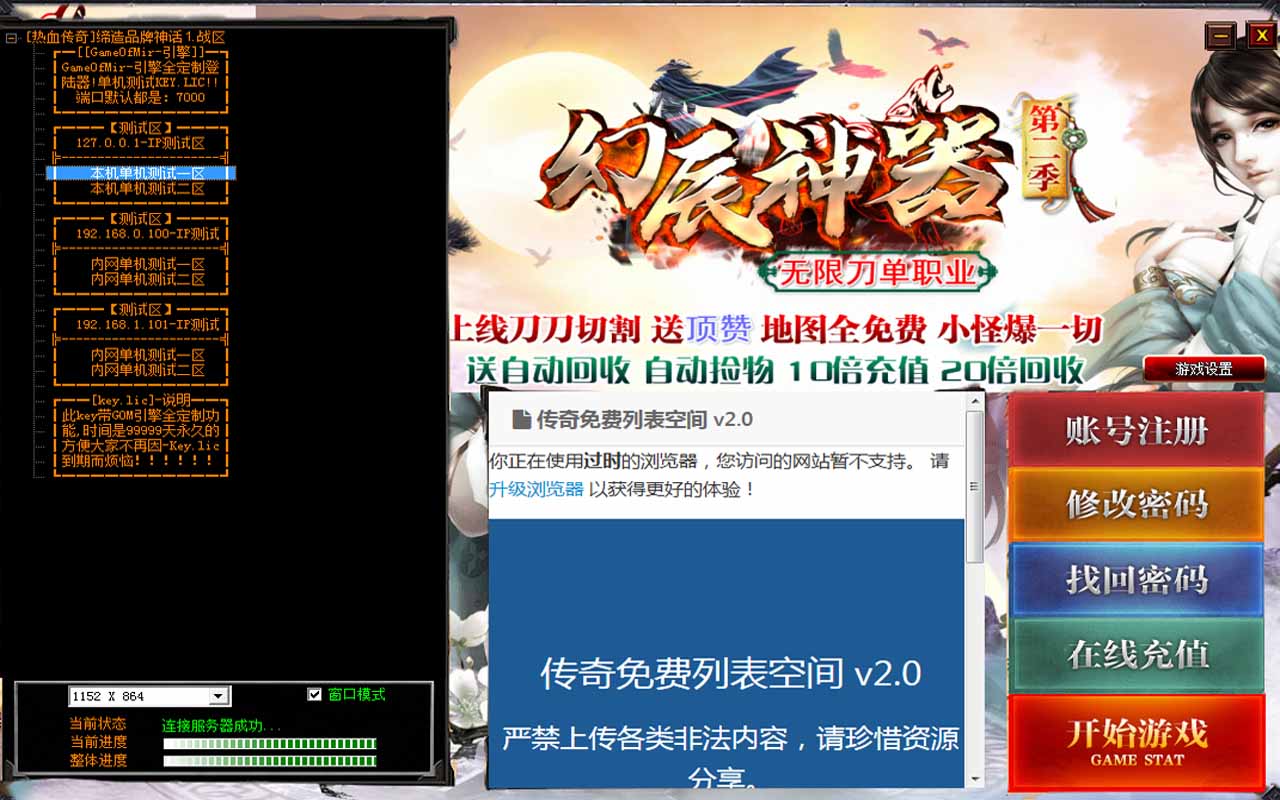Close the launcher with the X button
1280x800 pixels.
point(1259,37)
